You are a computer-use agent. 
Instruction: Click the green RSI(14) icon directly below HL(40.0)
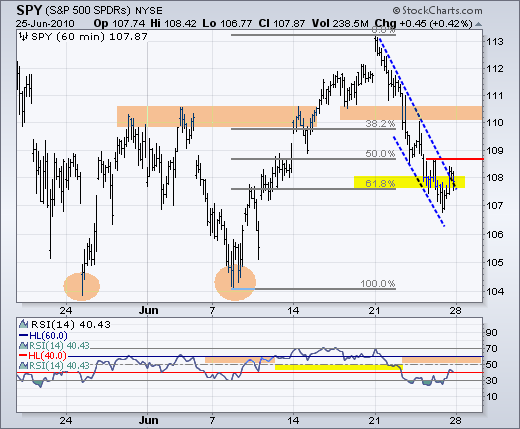pyautogui.click(x=24, y=365)
